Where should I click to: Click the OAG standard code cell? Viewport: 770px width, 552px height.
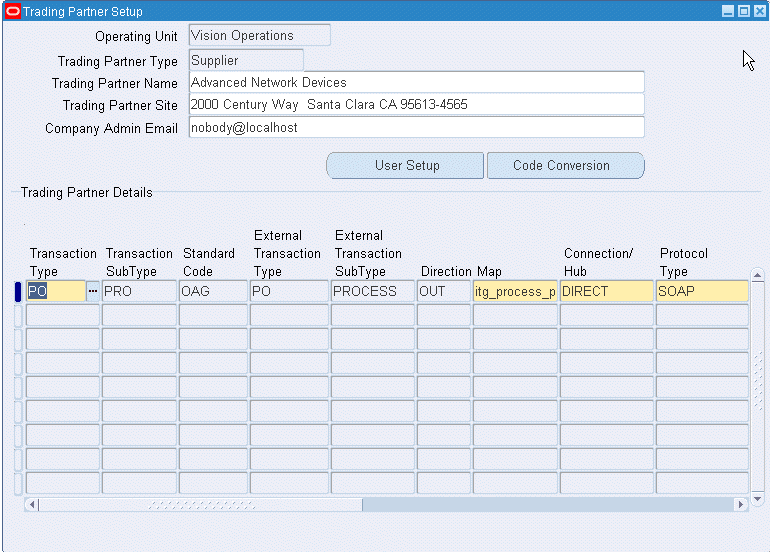(x=213, y=291)
